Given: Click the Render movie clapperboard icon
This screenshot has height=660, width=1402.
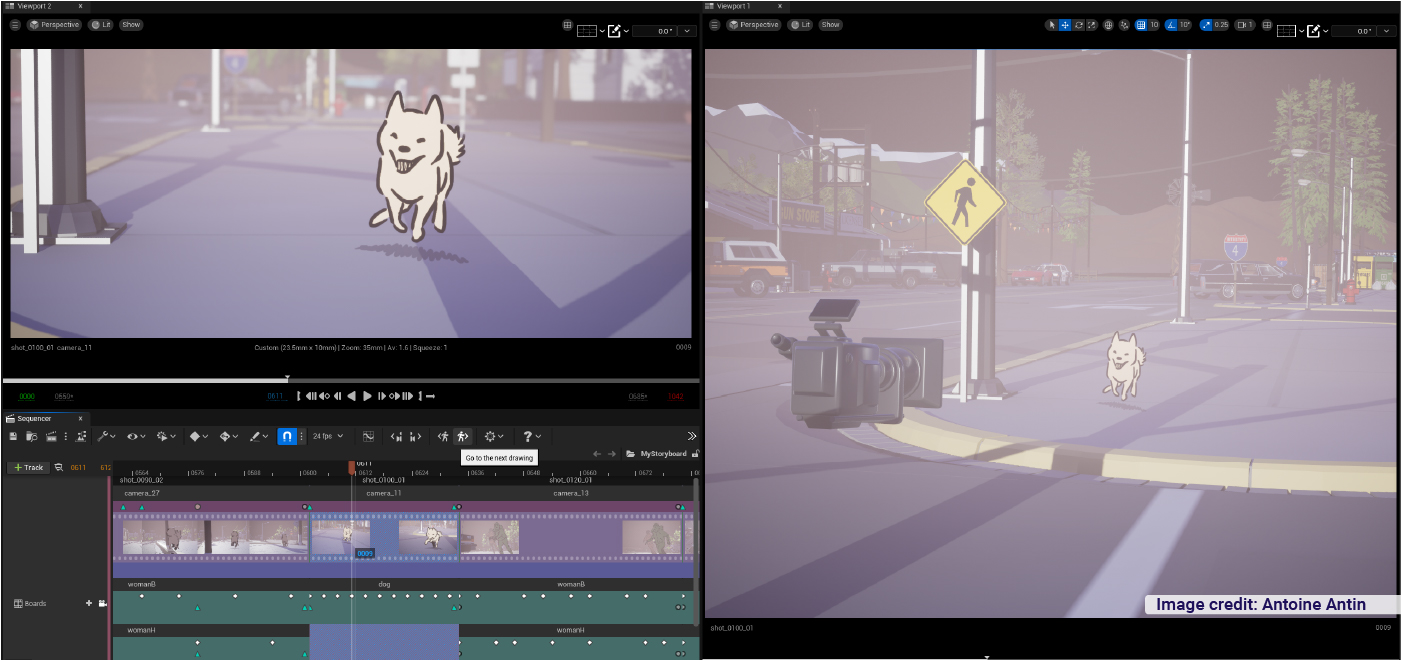Looking at the screenshot, I should pyautogui.click(x=50, y=436).
